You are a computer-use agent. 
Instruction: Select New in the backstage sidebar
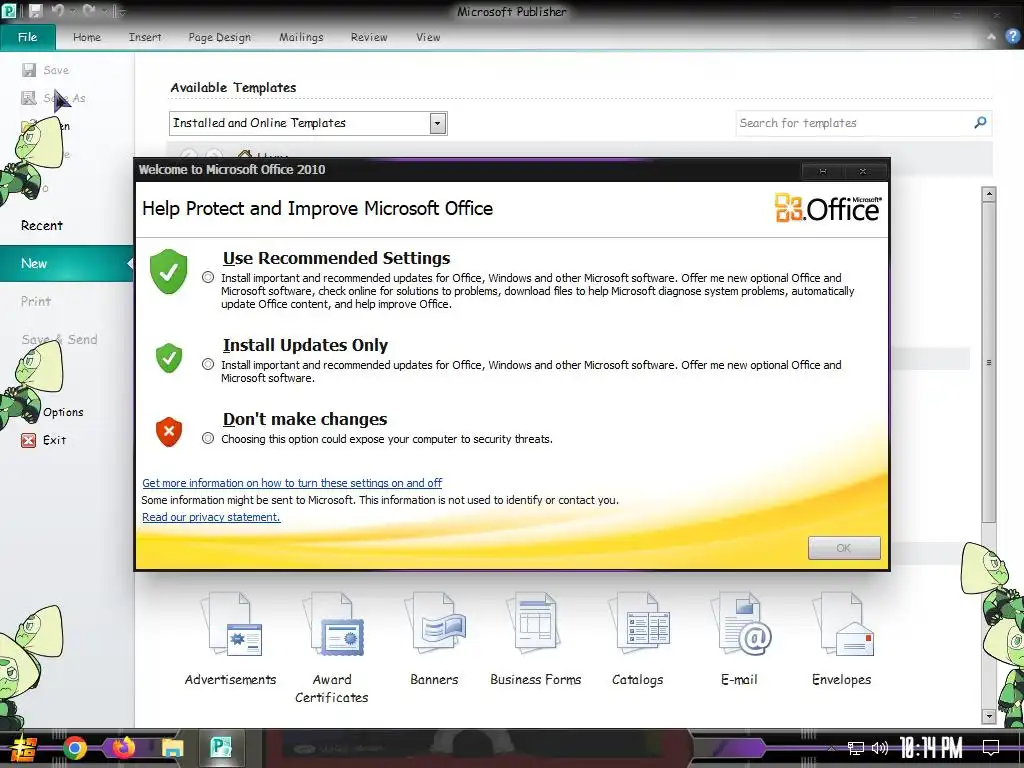[67, 263]
